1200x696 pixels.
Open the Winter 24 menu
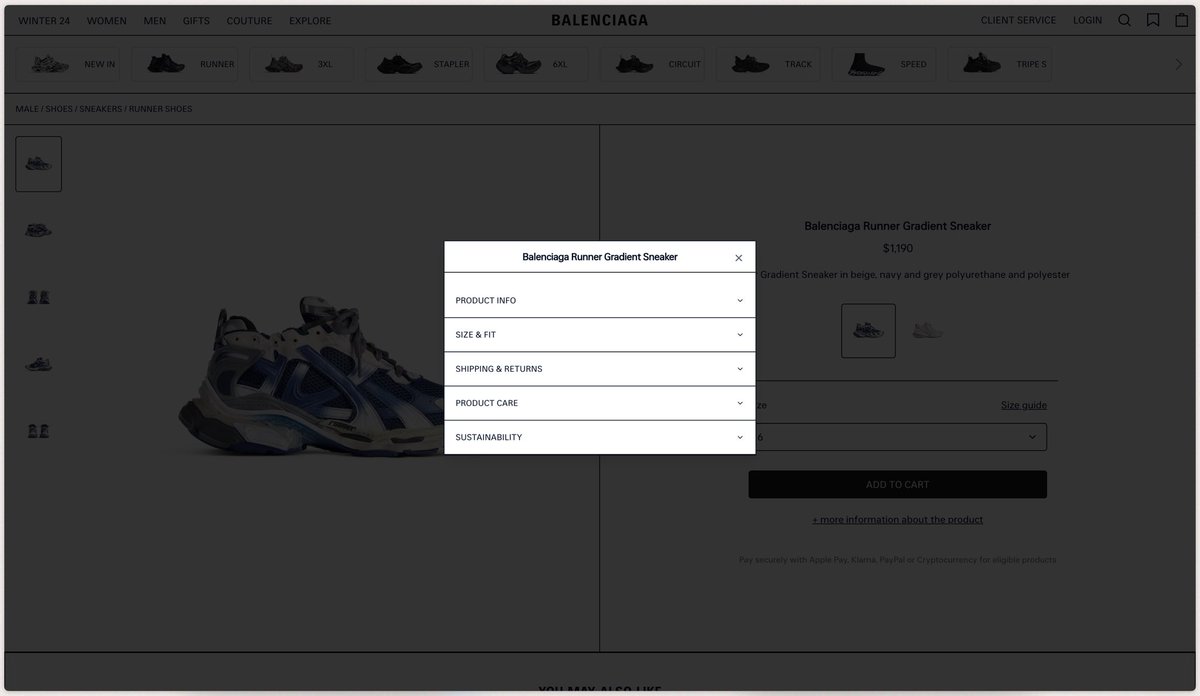44,21
